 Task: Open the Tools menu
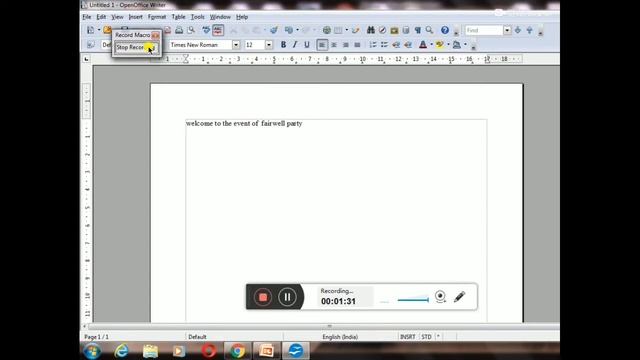pos(198,17)
